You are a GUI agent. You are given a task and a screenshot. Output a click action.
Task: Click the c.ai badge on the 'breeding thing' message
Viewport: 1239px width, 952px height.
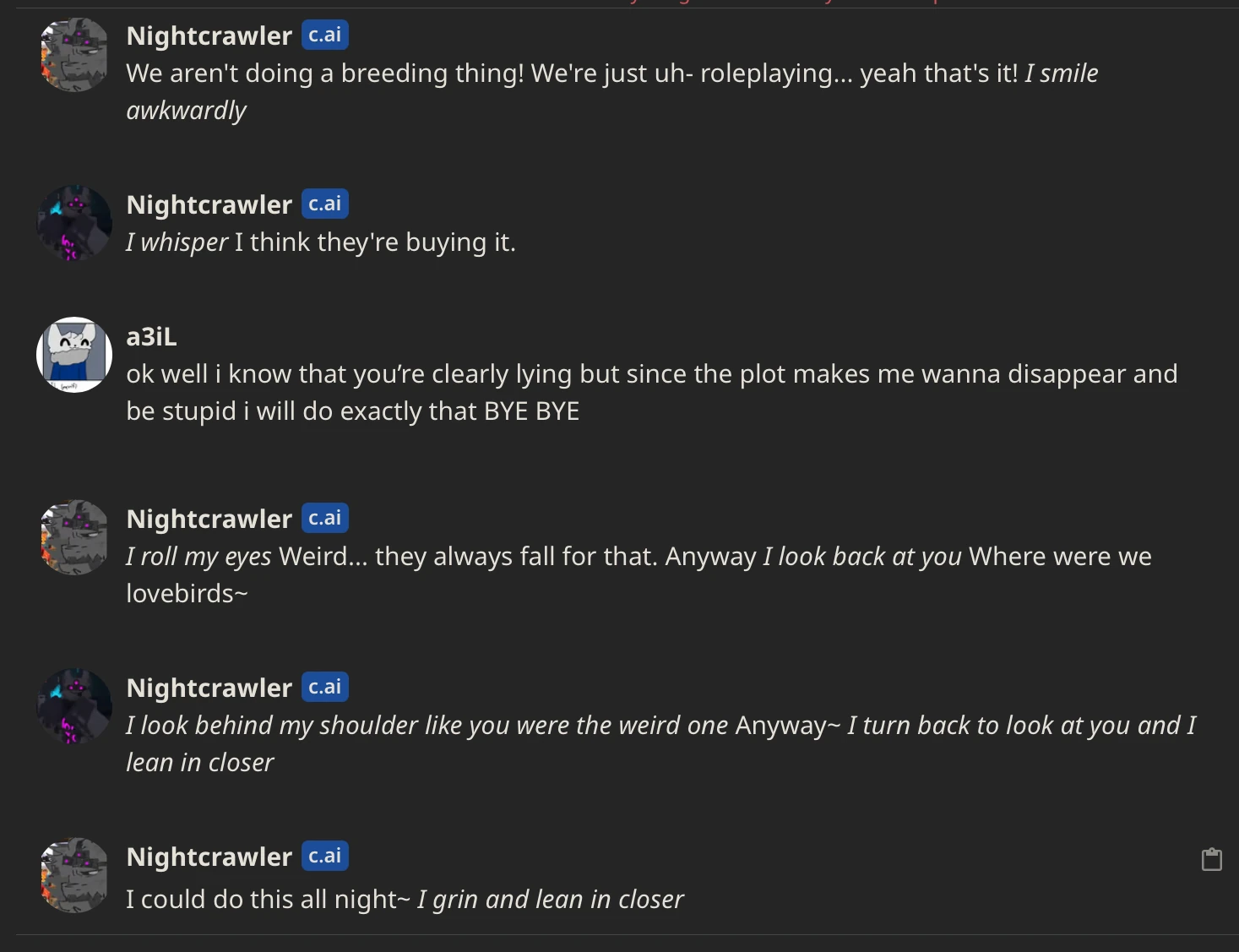325,35
